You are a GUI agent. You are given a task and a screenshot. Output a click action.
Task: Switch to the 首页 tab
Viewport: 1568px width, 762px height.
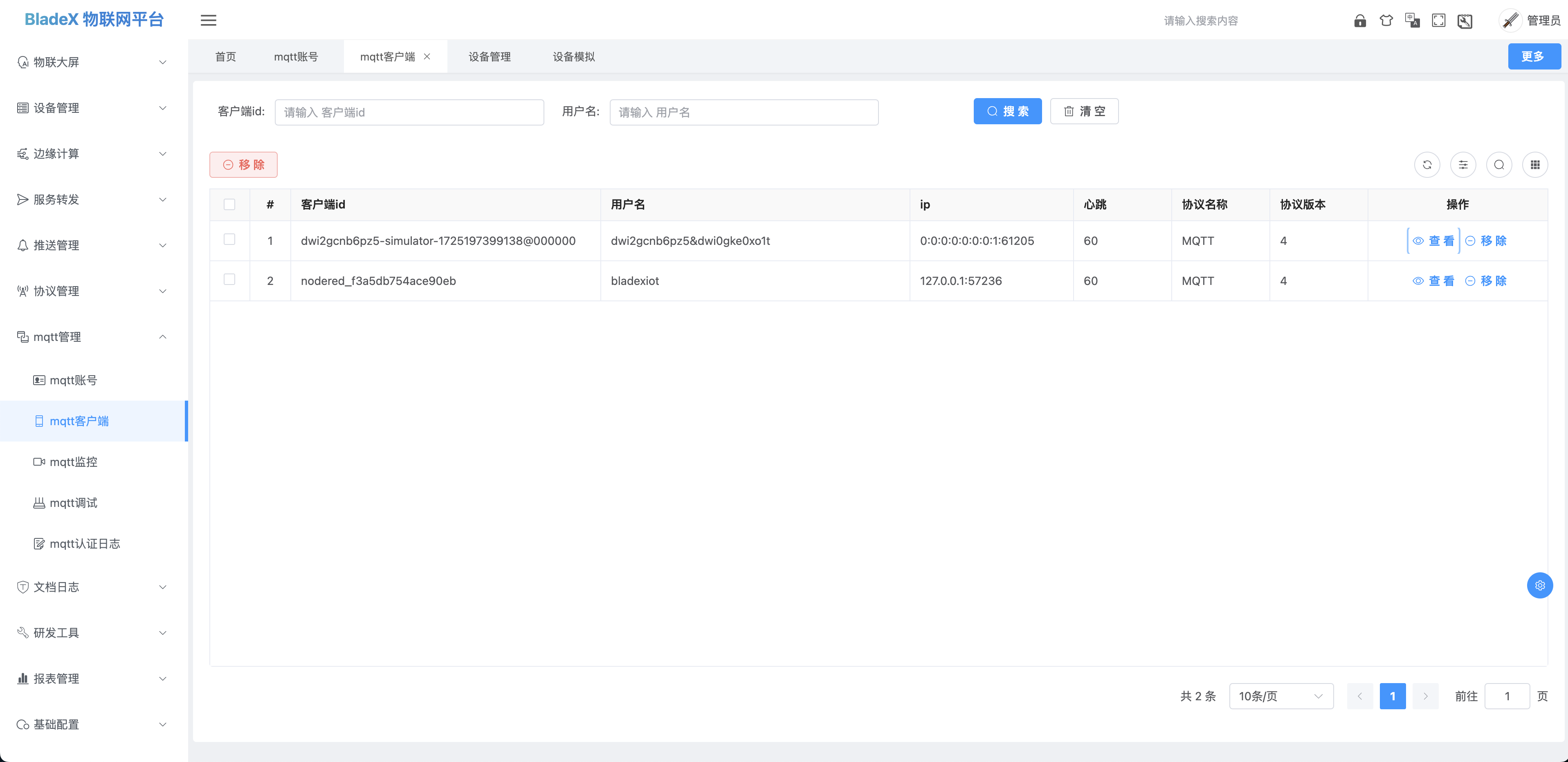click(x=225, y=56)
